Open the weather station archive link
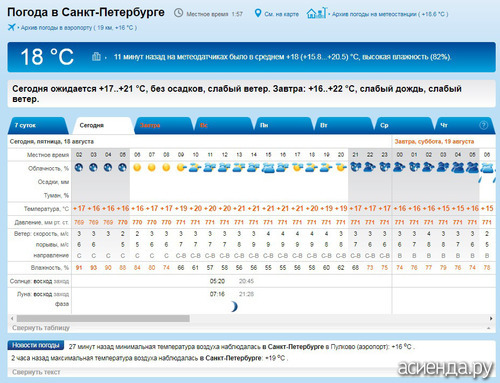Screen dimensions: 500x383 (x=390, y=14)
